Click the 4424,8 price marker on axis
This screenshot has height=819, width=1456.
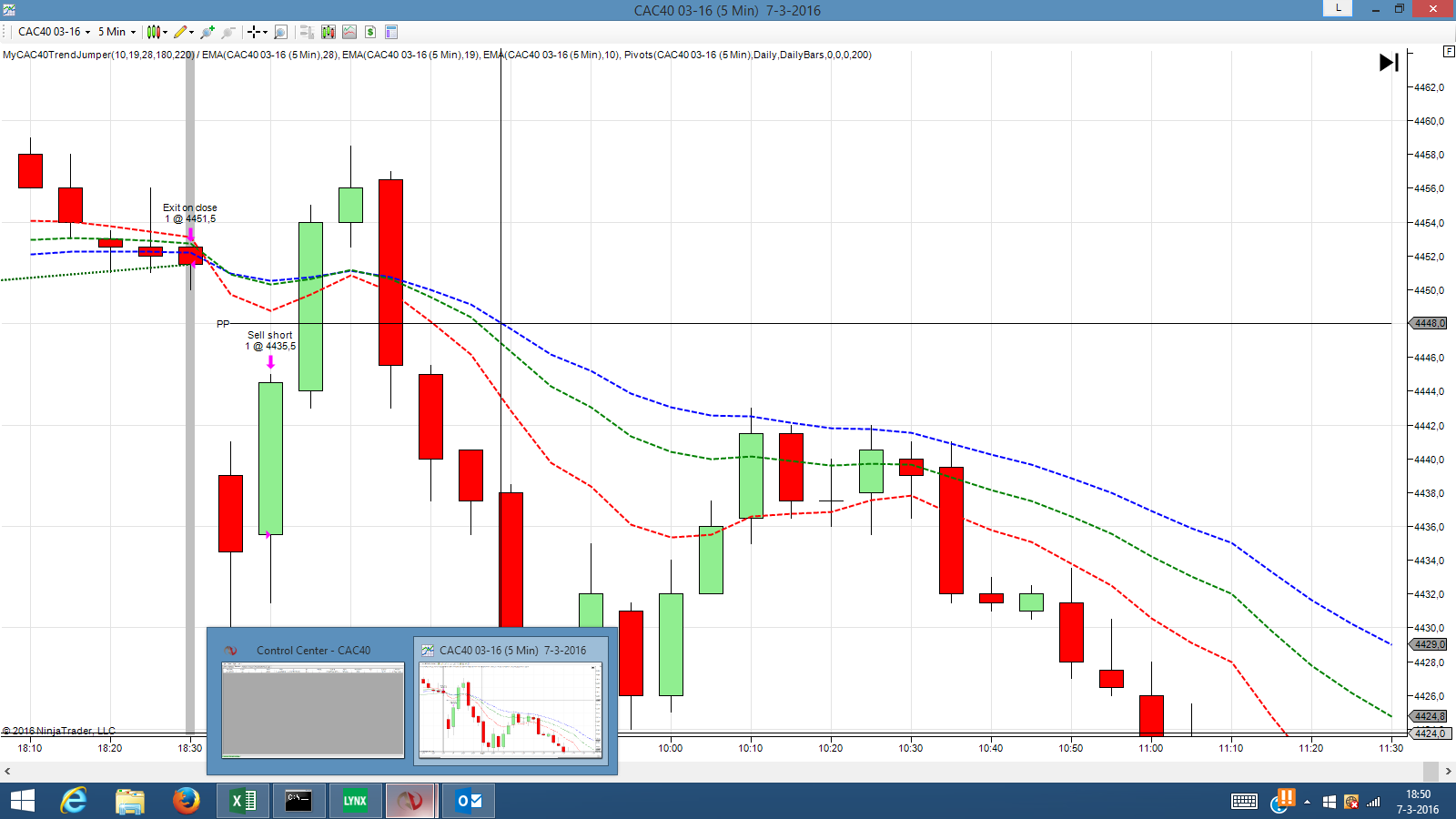(x=1428, y=716)
